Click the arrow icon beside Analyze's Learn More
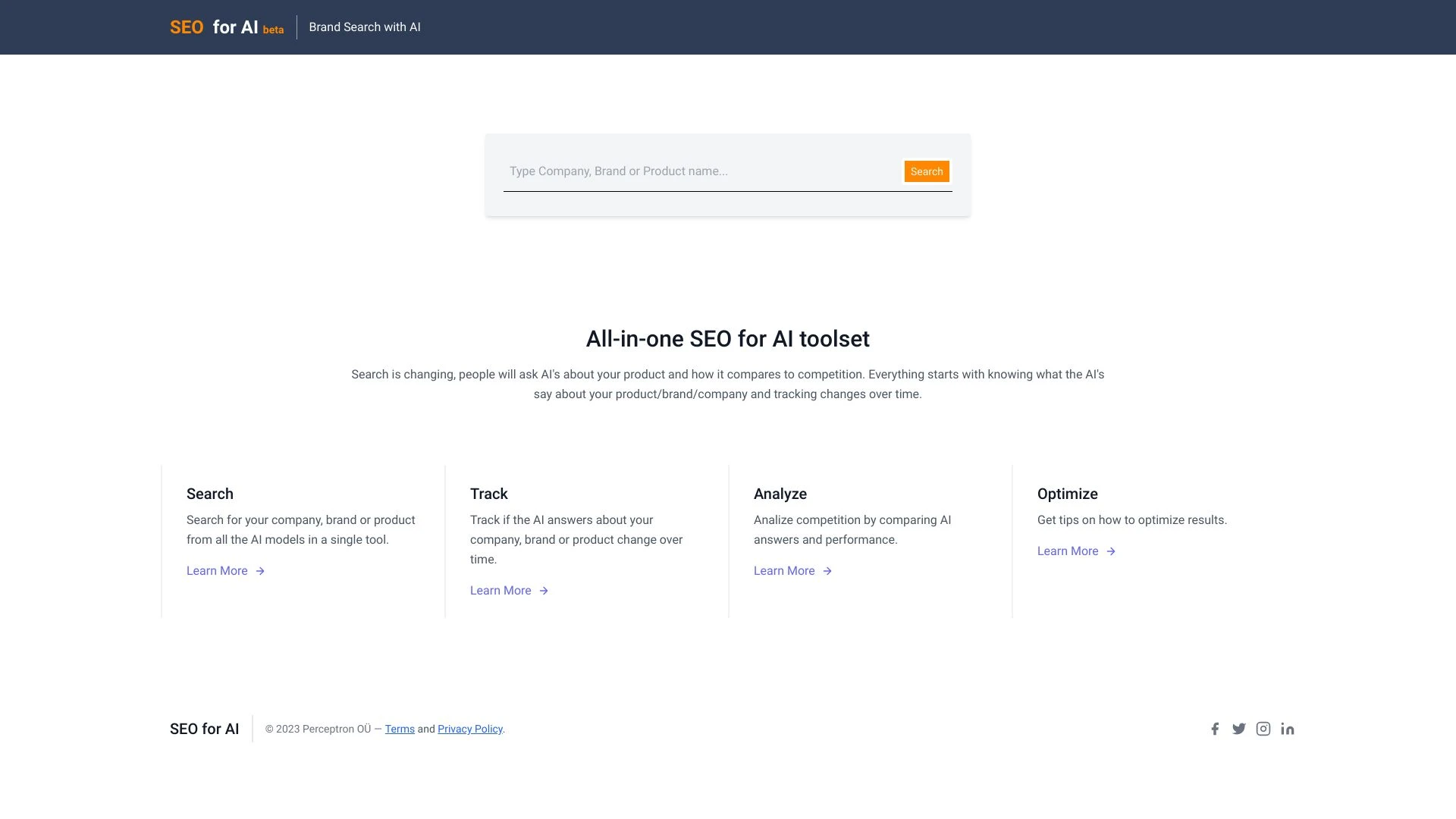Viewport: 1456px width, 819px height. [827, 570]
